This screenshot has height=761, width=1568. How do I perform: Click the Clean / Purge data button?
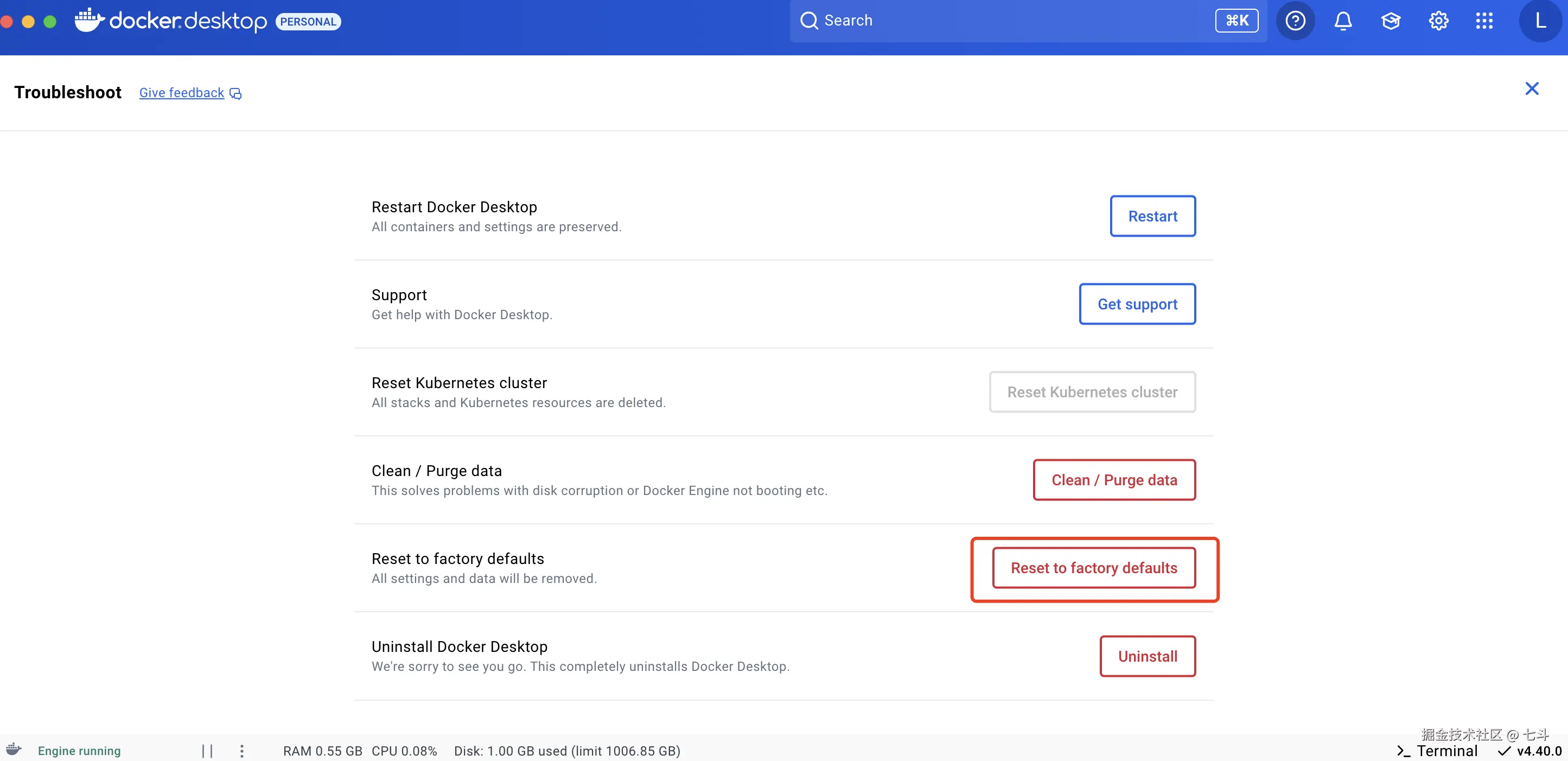click(x=1114, y=480)
